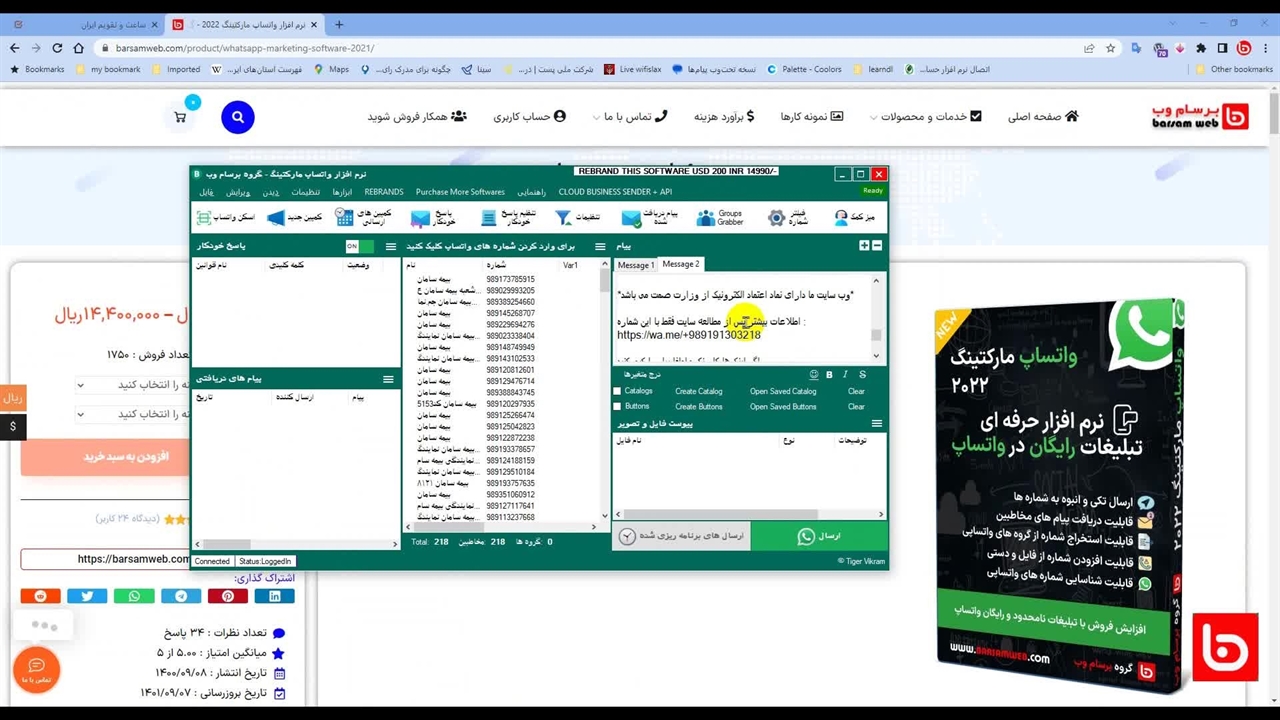The width and height of the screenshot is (1280, 720).
Task: Switch to the Message 1 tab
Action: (x=635, y=265)
